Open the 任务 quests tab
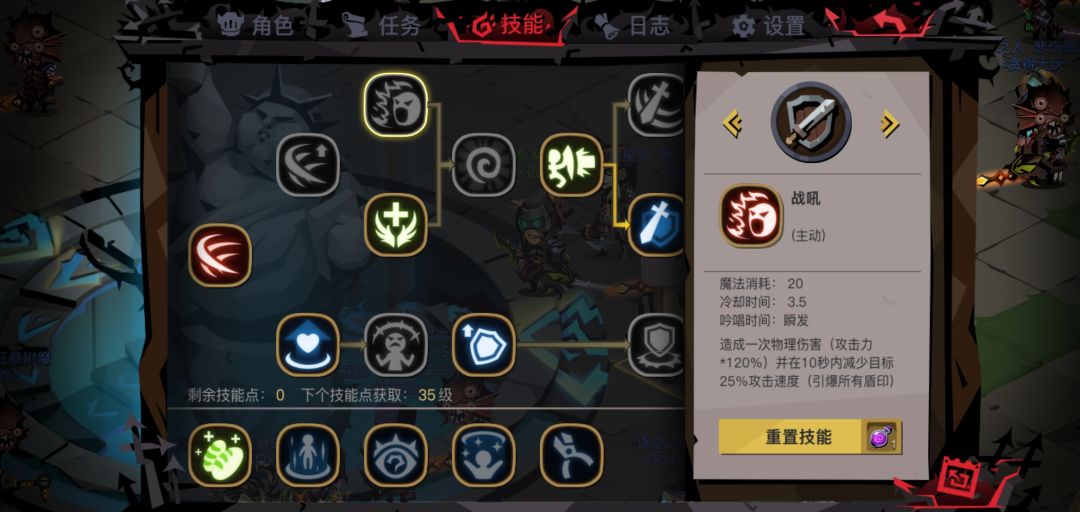Image resolution: width=1080 pixels, height=512 pixels. click(381, 25)
